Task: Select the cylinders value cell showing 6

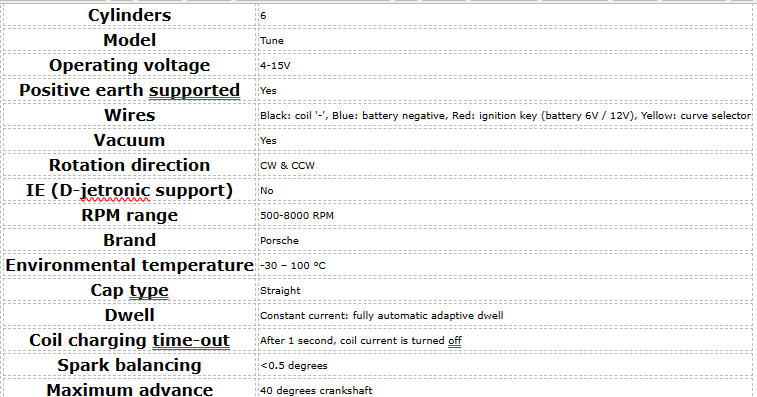Action: tap(505, 15)
